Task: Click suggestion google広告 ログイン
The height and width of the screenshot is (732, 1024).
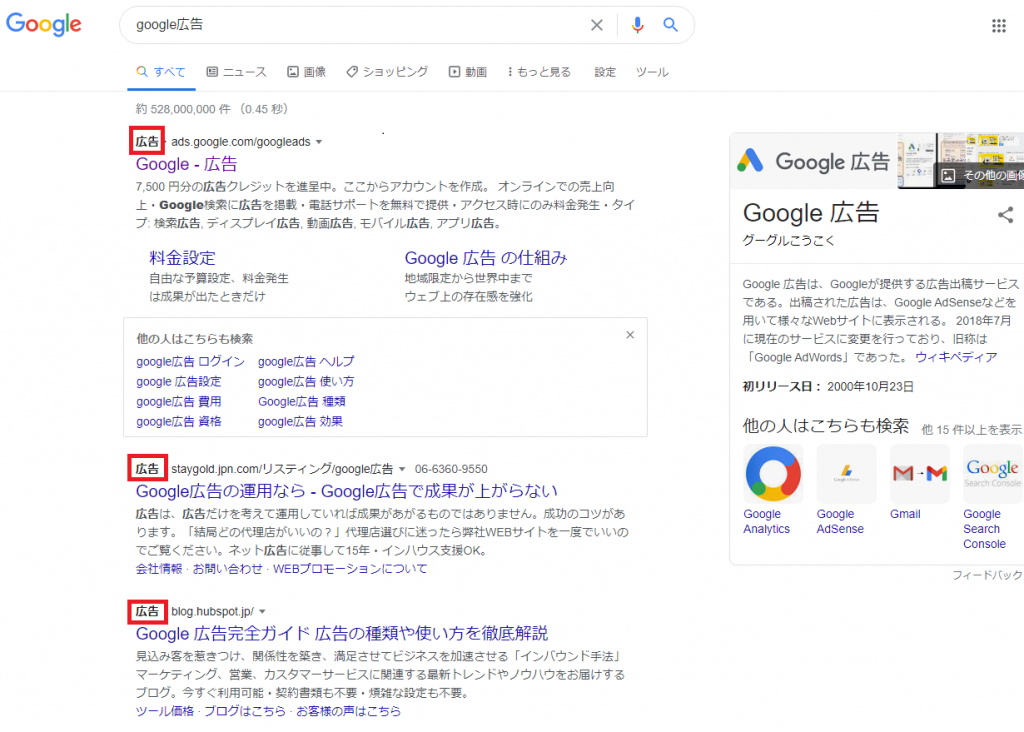Action: (x=190, y=361)
